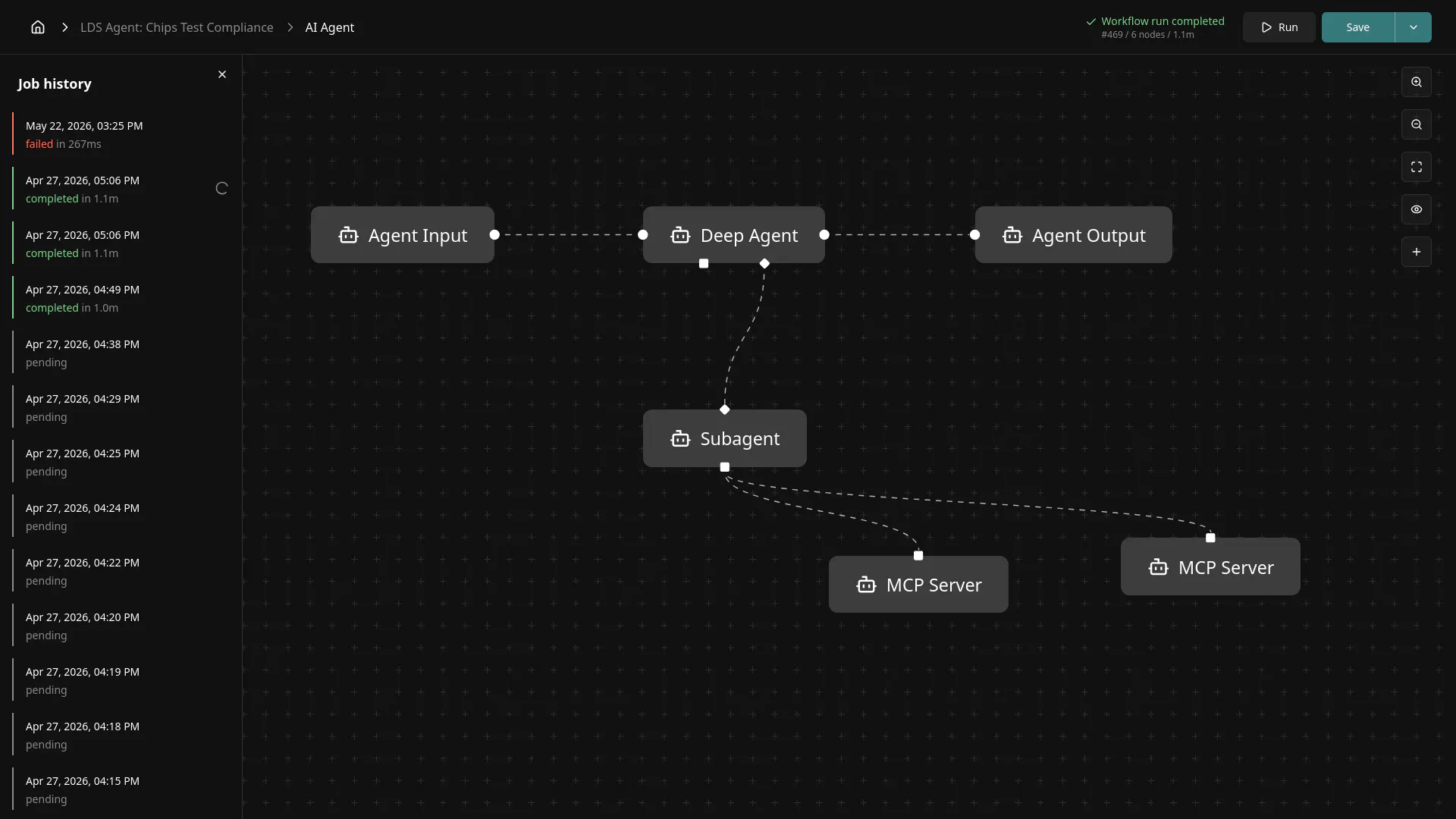The width and height of the screenshot is (1456, 819).
Task: Save the workflow
Action: click(1357, 27)
